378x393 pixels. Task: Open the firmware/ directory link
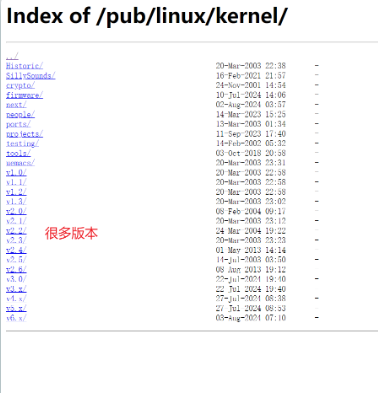24,95
